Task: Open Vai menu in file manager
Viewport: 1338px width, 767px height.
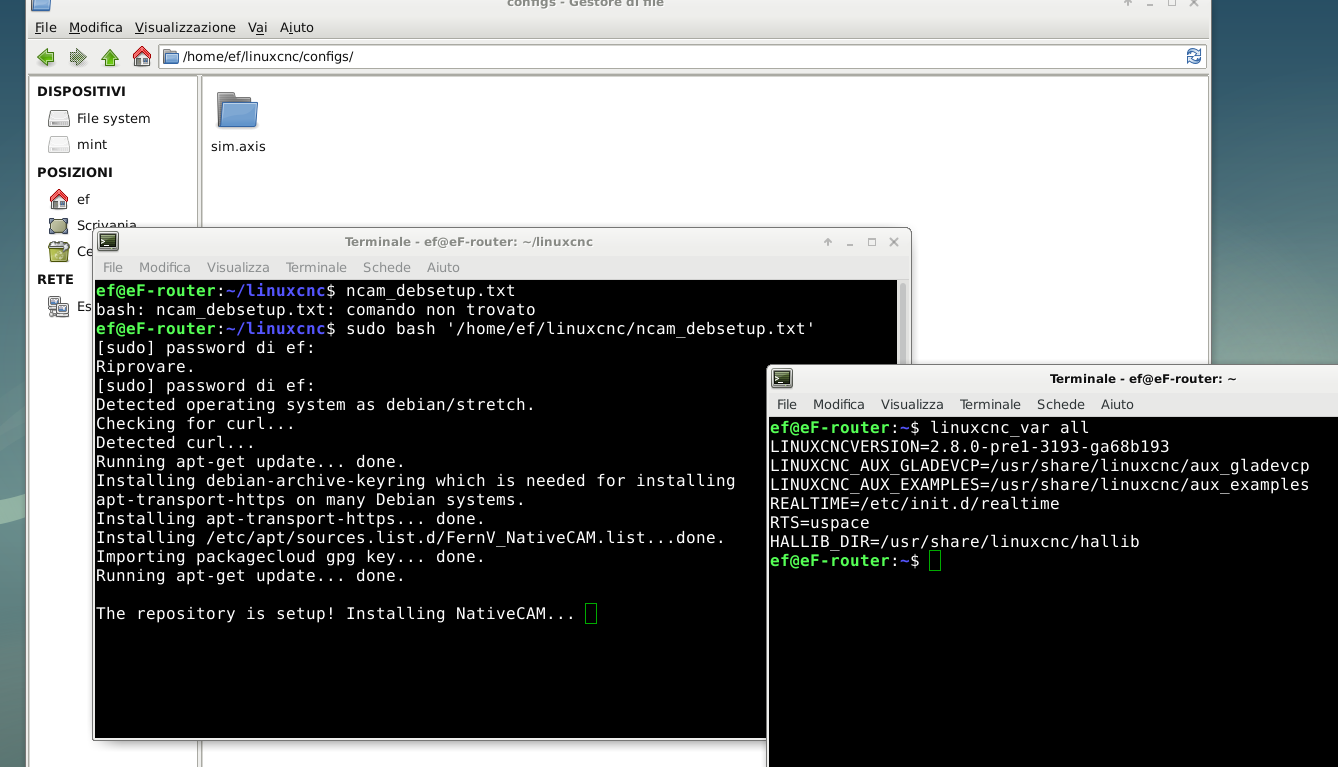Action: tap(257, 27)
